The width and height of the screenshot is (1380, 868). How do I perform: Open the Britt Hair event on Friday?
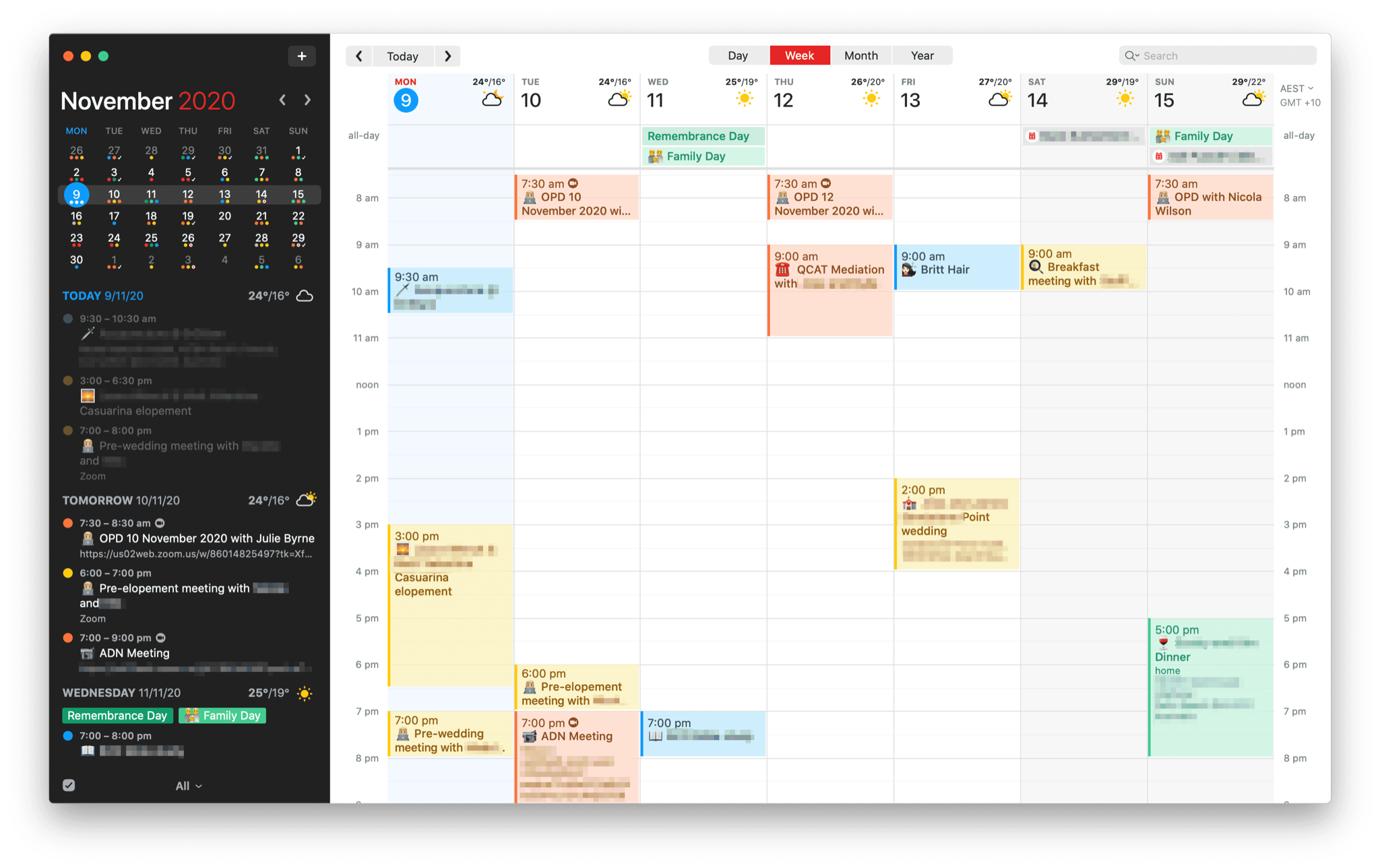pyautogui.click(x=956, y=267)
